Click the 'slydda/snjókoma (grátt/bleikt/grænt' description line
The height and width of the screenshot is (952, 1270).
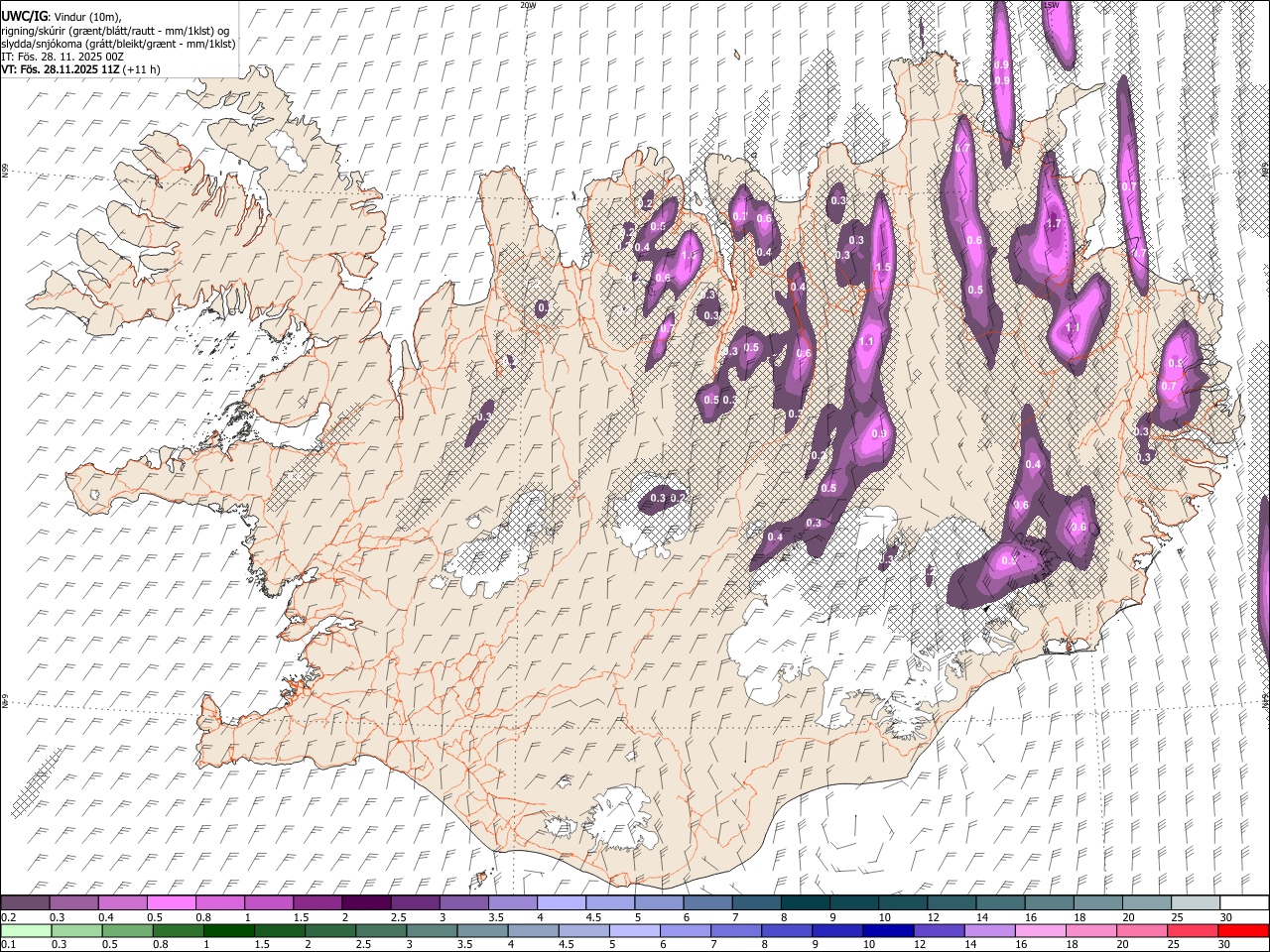coord(118,44)
